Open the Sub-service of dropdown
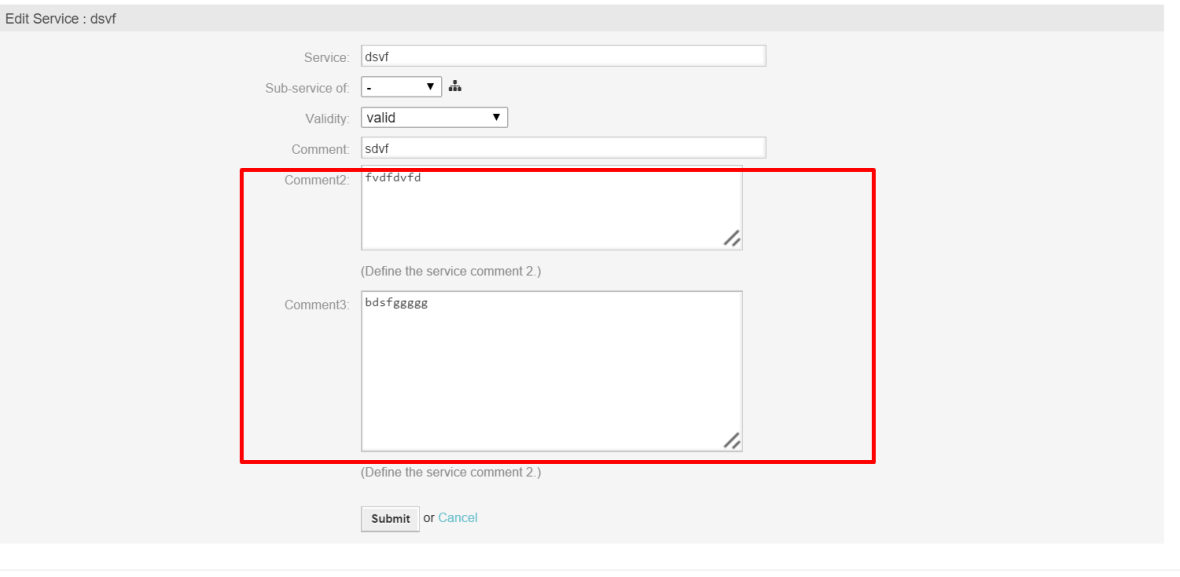The width and height of the screenshot is (1180, 577). 398,87
